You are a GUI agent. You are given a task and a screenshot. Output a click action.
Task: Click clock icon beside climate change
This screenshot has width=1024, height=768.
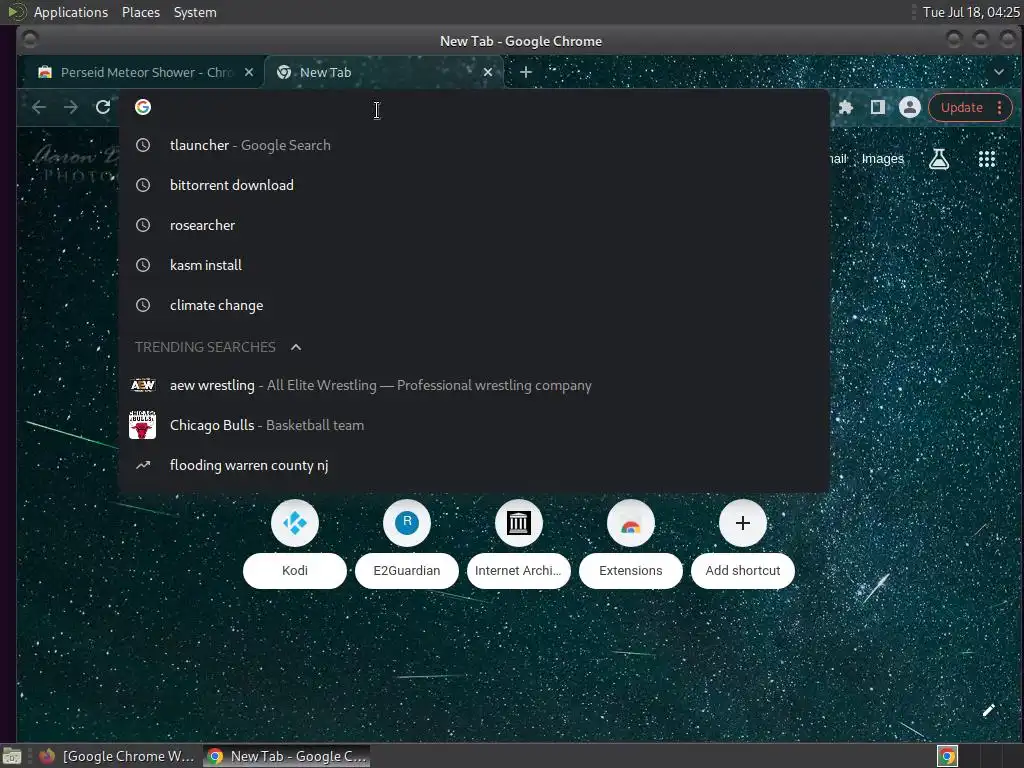pyautogui.click(x=142, y=305)
